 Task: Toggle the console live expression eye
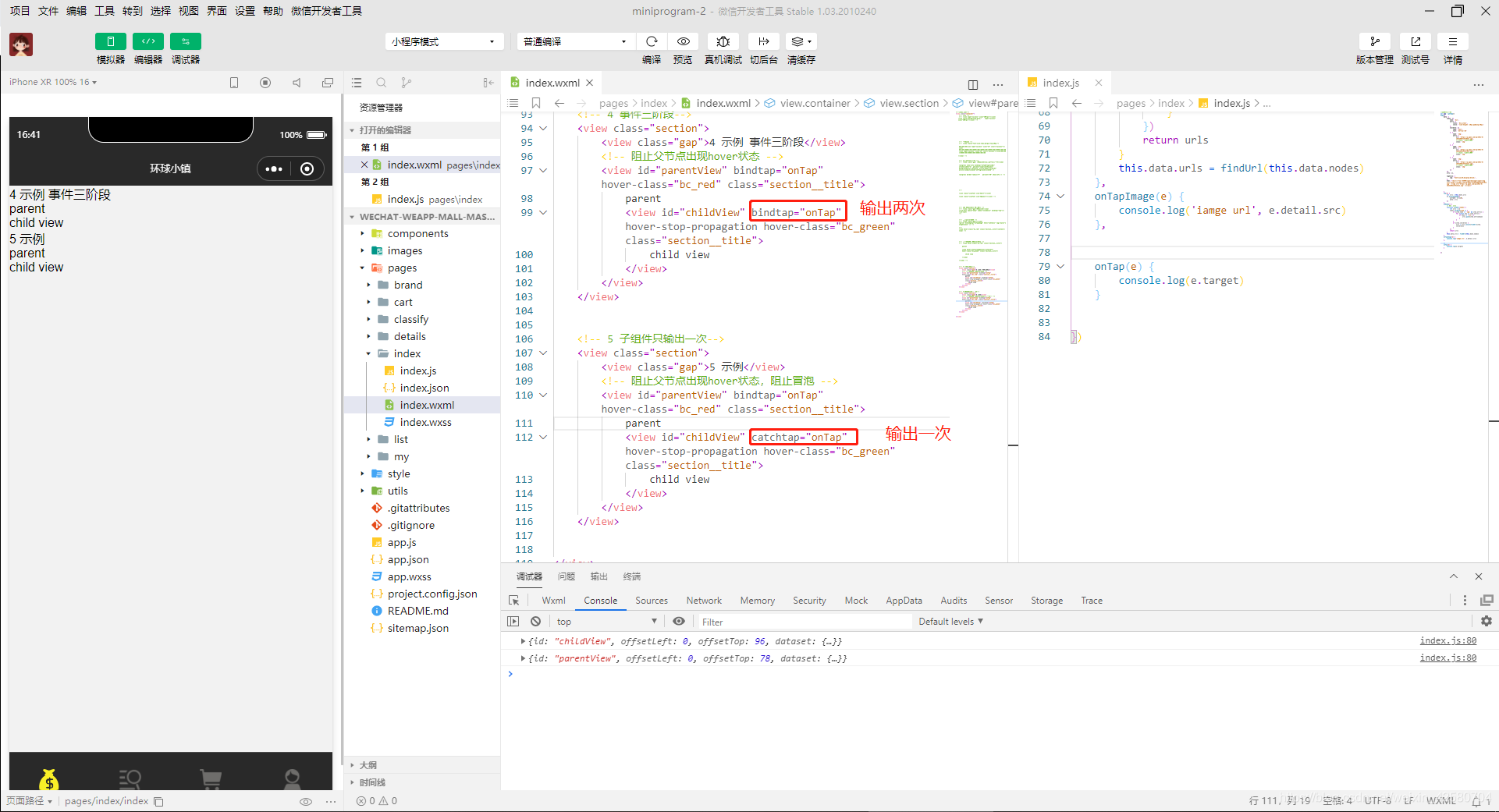tap(679, 622)
